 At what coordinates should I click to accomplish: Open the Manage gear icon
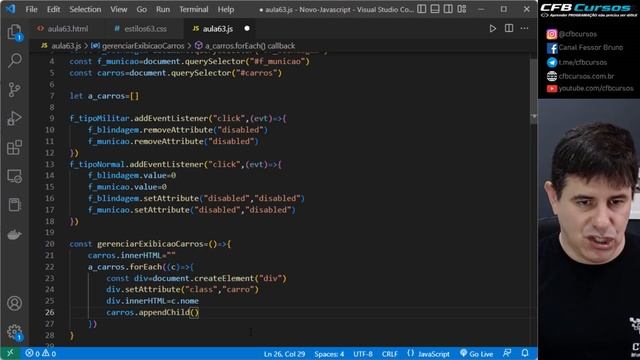pyautogui.click(x=14, y=332)
